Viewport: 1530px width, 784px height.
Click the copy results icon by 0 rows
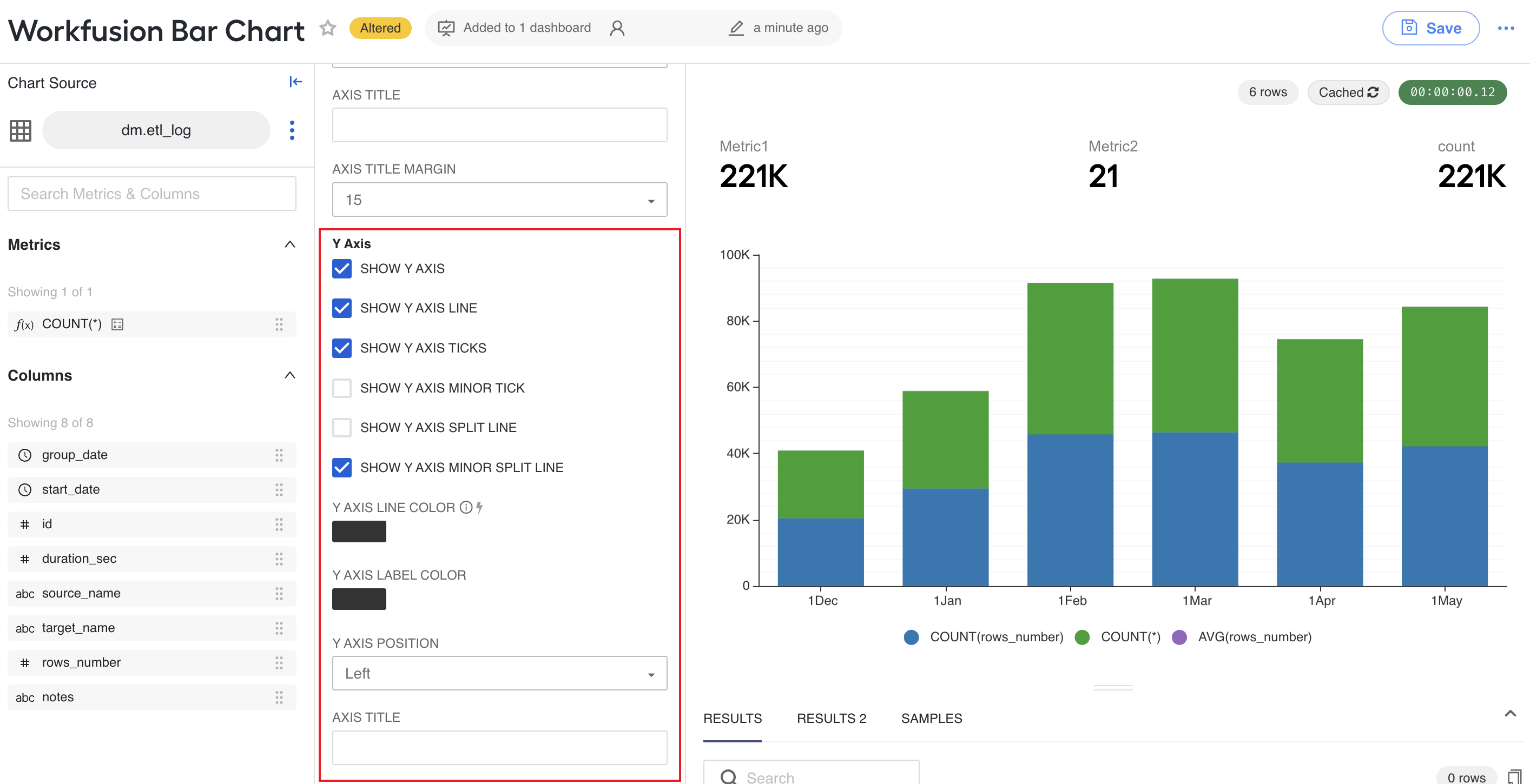click(x=1514, y=777)
